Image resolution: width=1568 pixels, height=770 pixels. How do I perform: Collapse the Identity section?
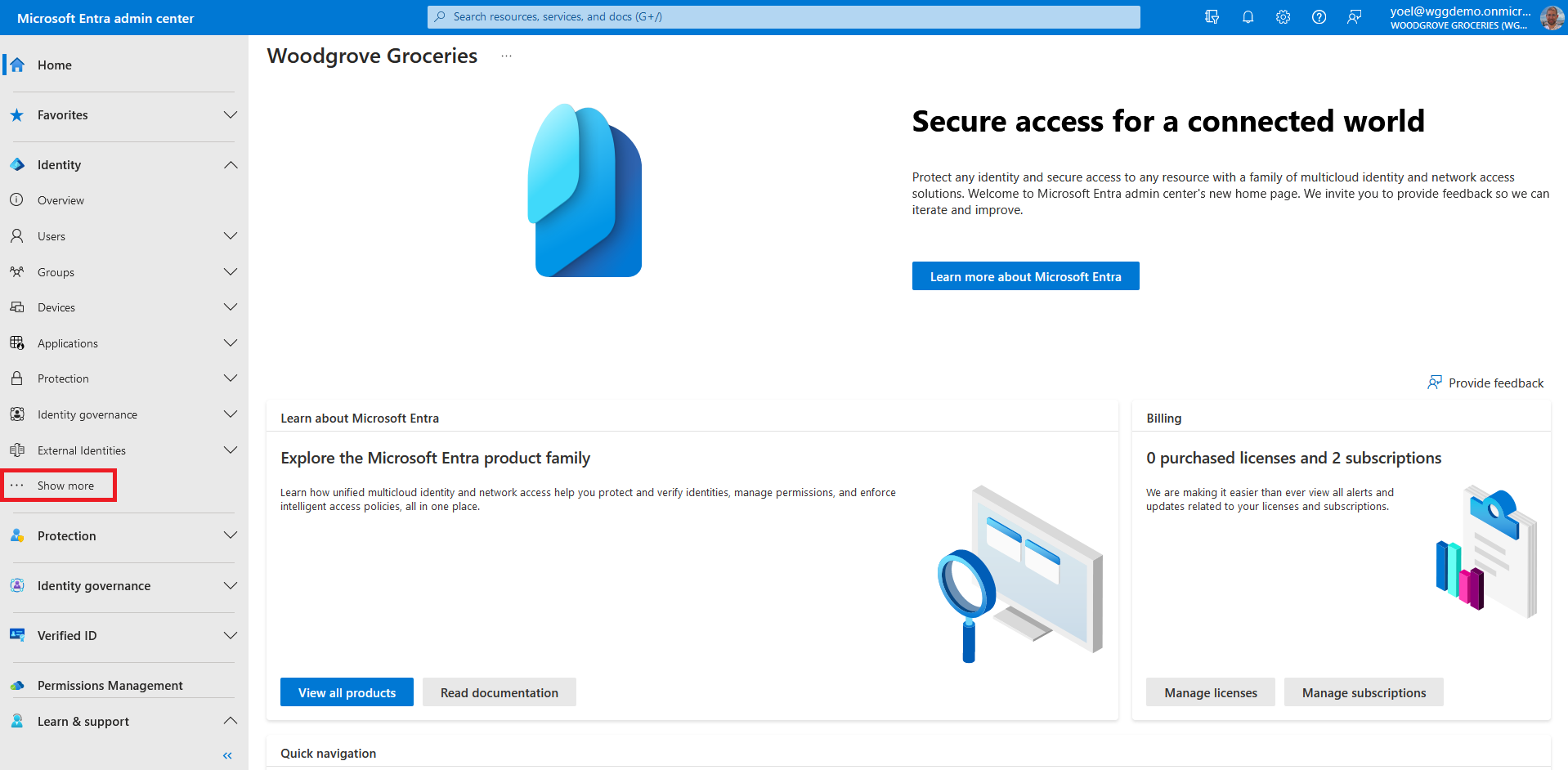click(231, 165)
